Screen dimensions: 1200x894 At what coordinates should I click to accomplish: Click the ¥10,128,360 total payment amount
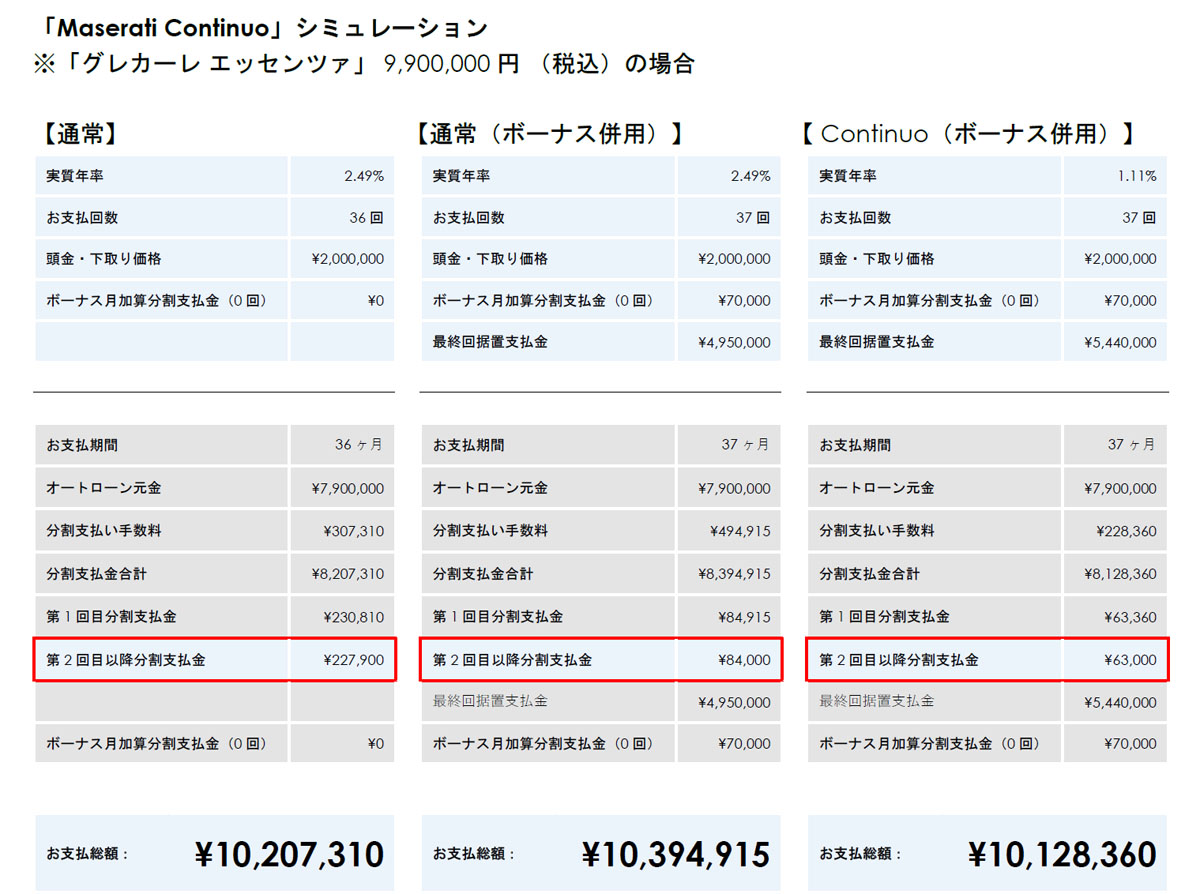coord(1062,854)
